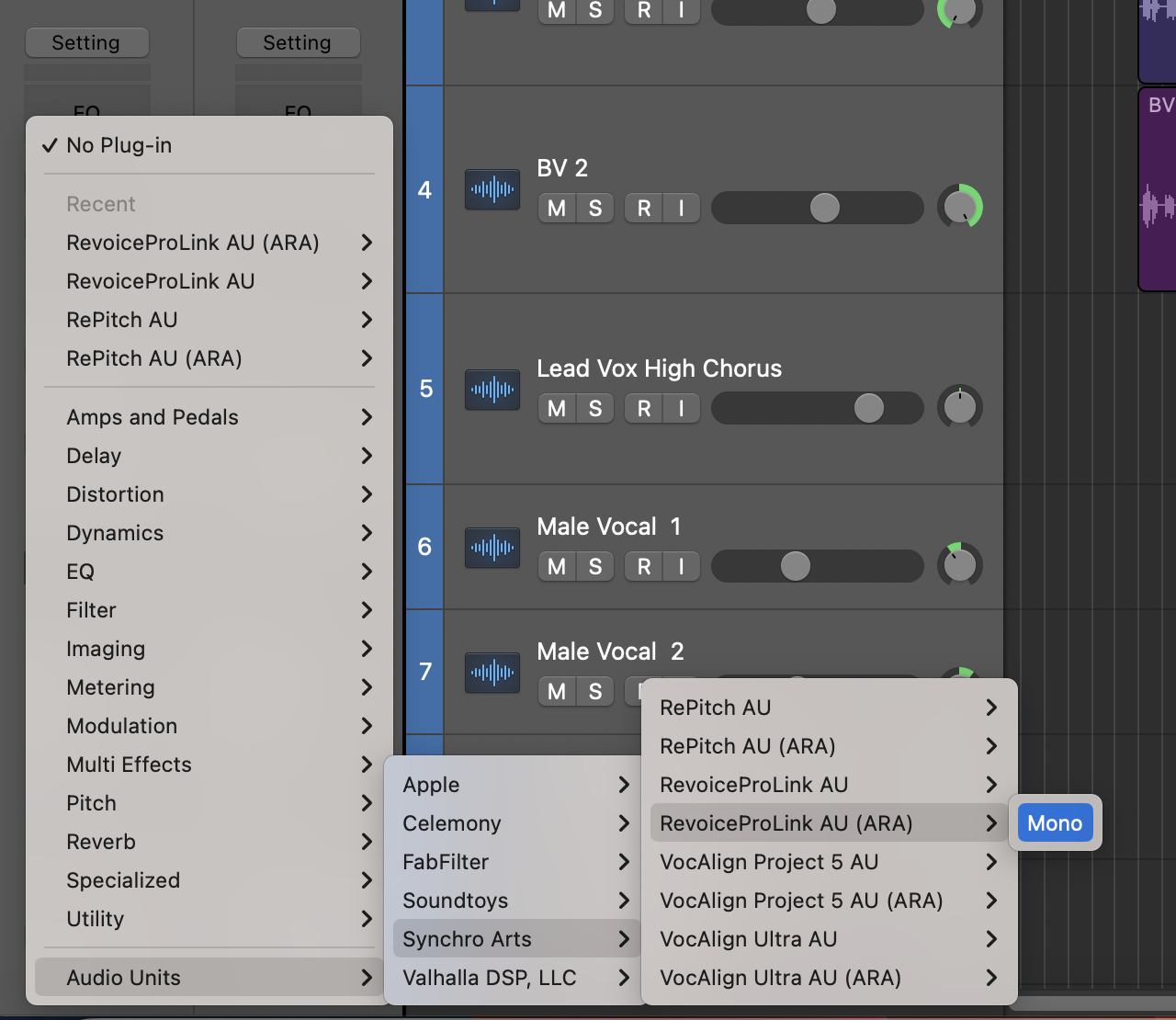Solo the Lead Vox High Chorus track
Viewport: 1176px width, 1020px height.
[x=595, y=409]
